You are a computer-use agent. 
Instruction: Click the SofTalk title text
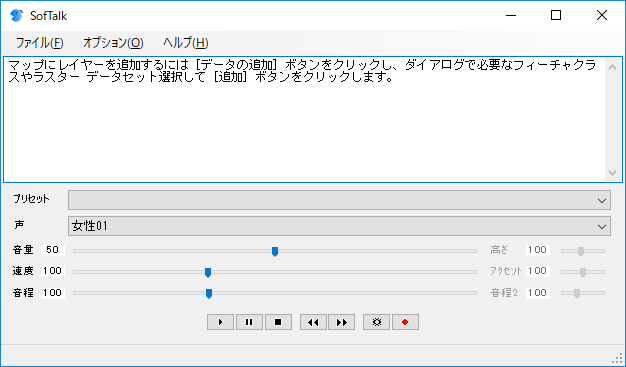pos(48,16)
